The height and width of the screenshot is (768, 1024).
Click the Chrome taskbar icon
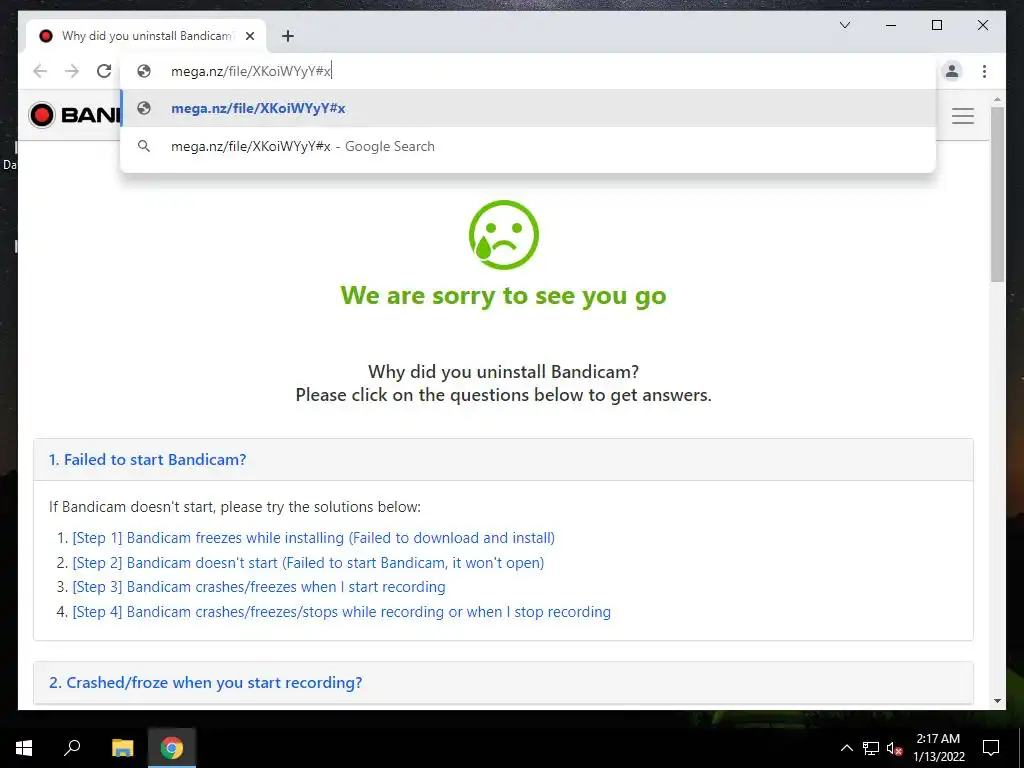point(172,748)
